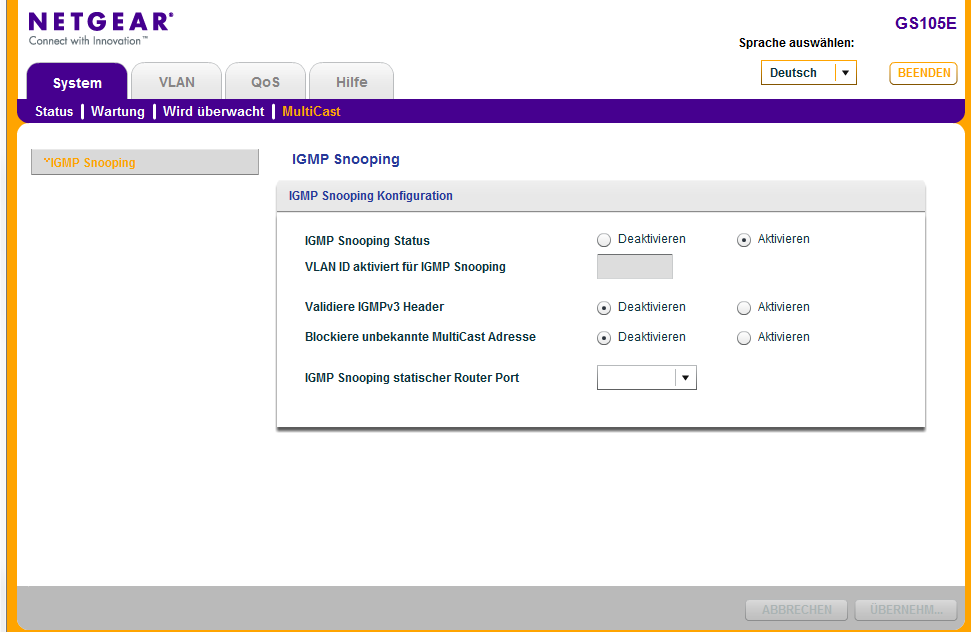The height and width of the screenshot is (632, 971).
Task: Click the NETGEAR logo
Action: point(100,27)
